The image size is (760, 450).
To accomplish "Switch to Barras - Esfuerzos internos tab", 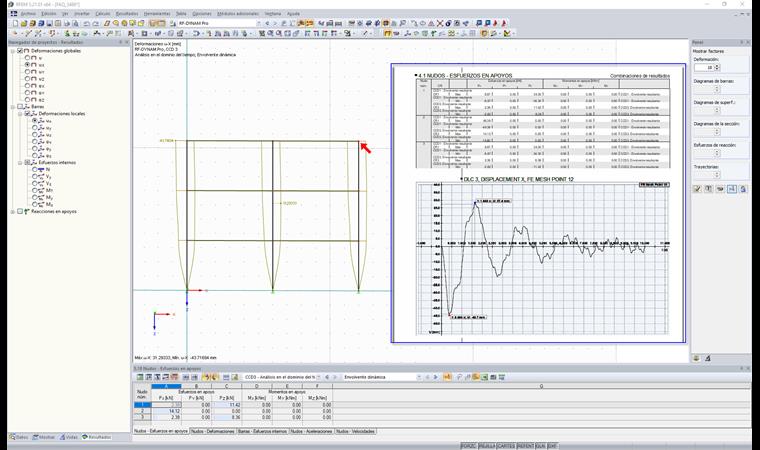I will pos(262,431).
